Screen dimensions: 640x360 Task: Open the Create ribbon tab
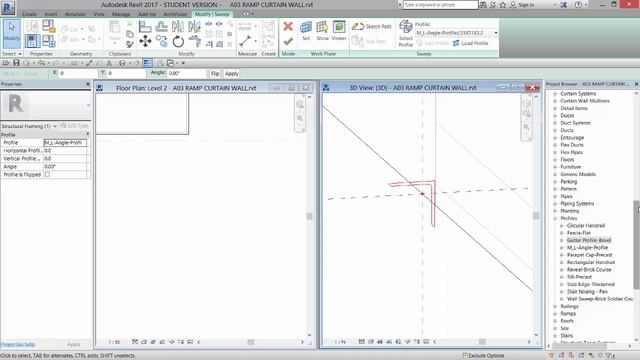[29, 14]
